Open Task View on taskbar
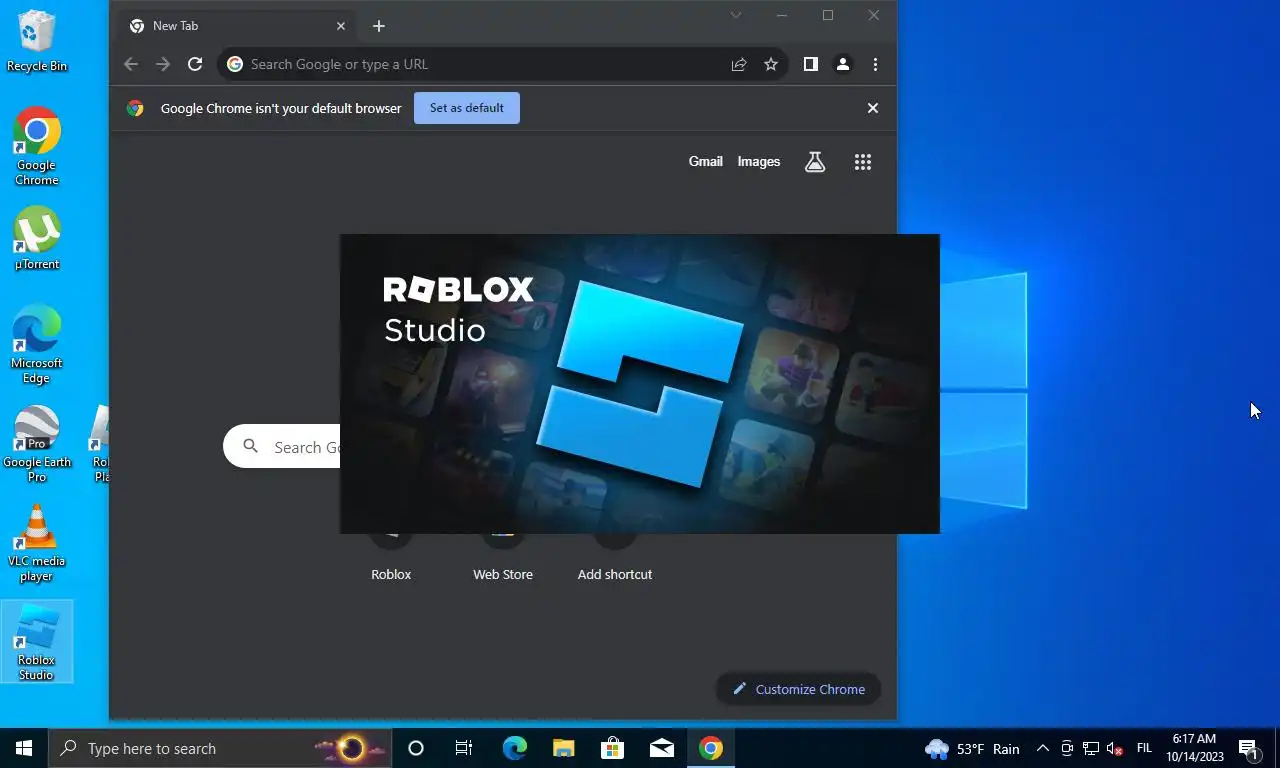Image resolution: width=1280 pixels, height=768 pixels. tap(464, 748)
